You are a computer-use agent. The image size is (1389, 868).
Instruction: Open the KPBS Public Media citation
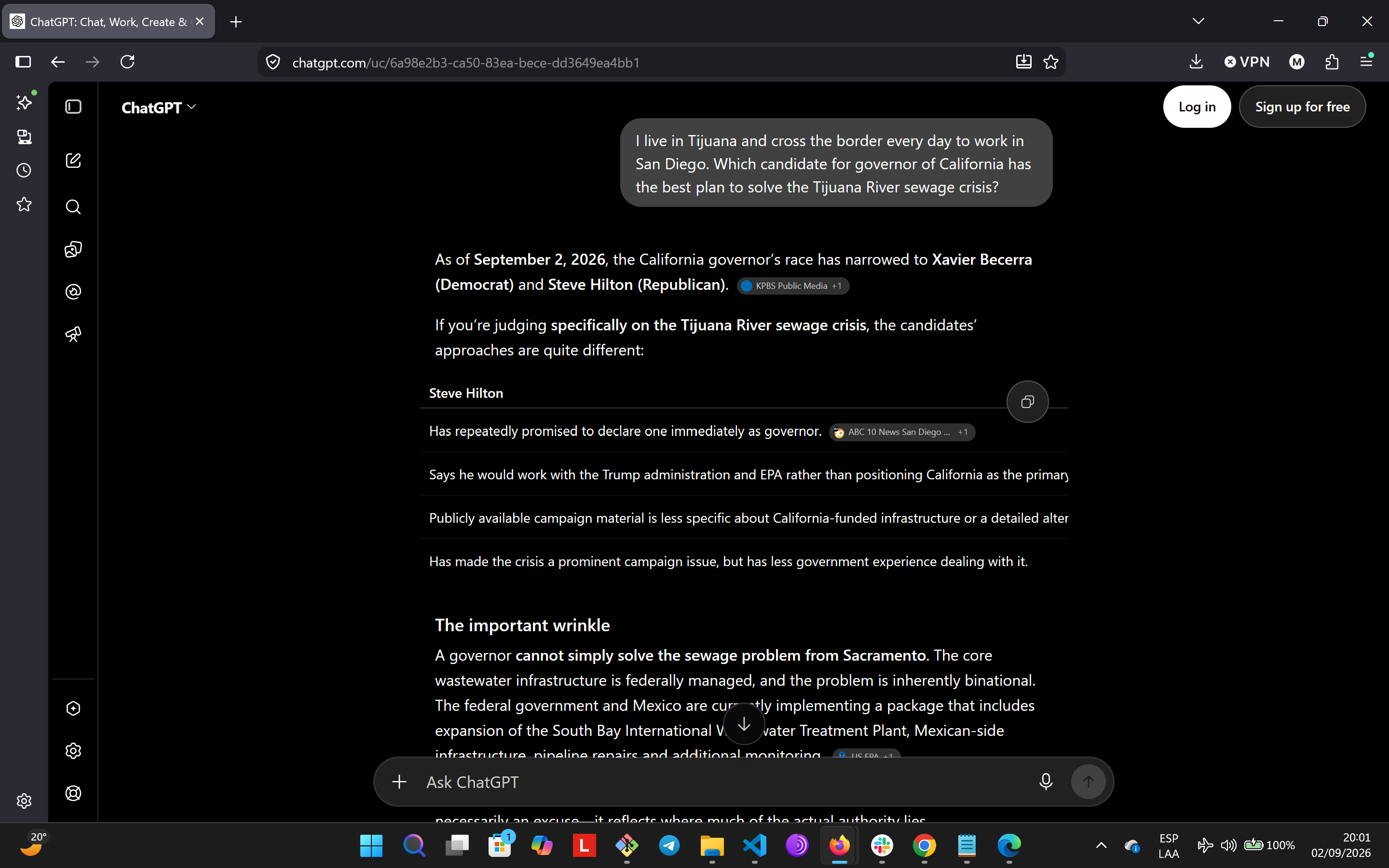tap(793, 286)
